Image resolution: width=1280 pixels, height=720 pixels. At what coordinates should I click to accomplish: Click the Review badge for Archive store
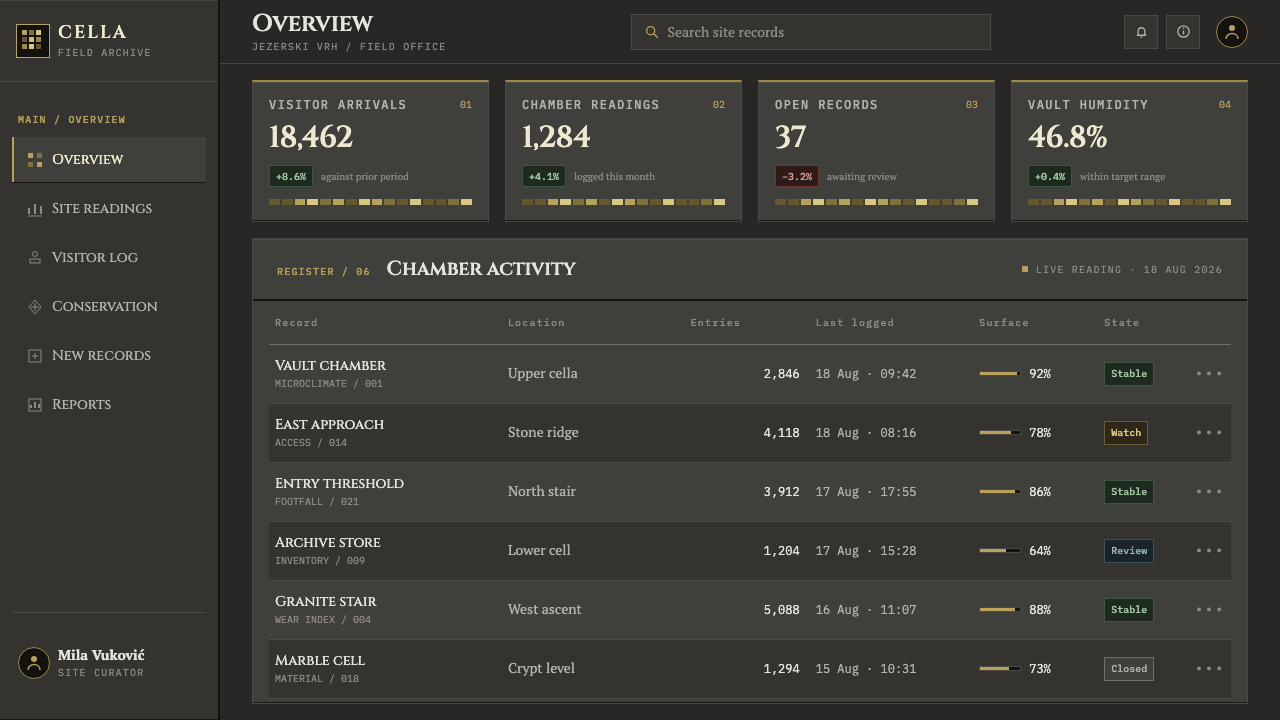tap(1129, 551)
